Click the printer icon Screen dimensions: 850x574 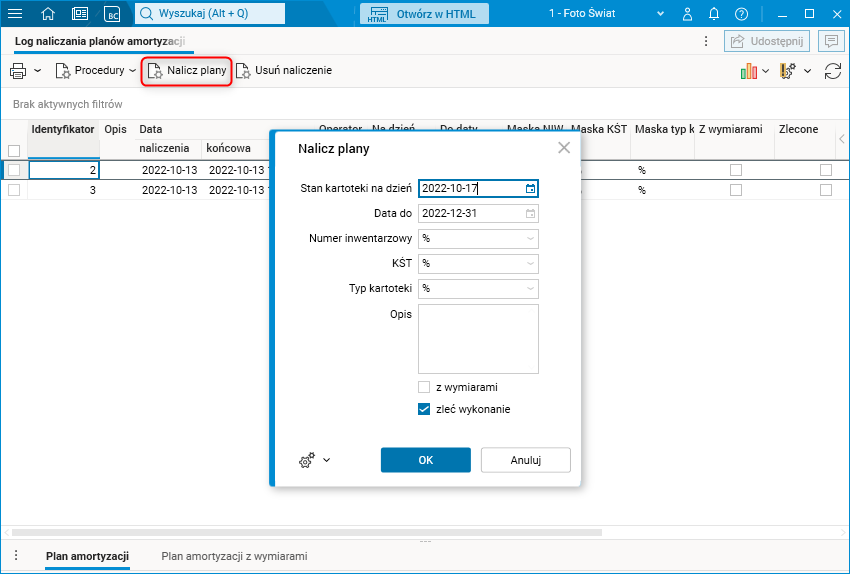click(x=18, y=70)
